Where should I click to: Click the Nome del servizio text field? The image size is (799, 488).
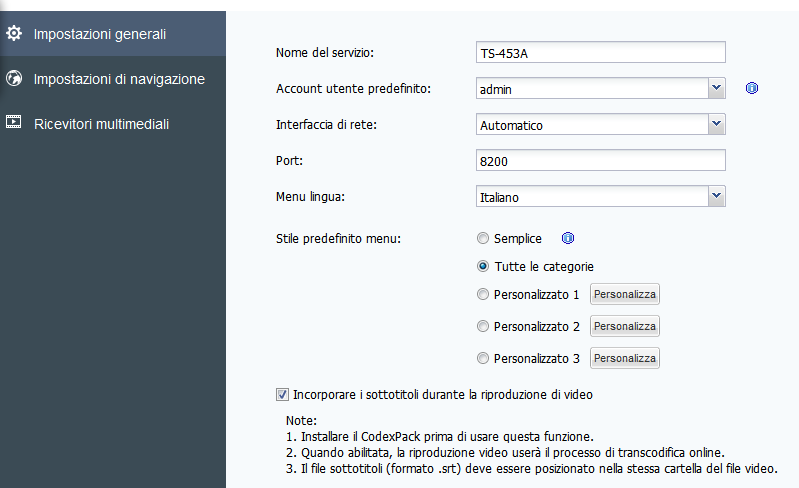pyautogui.click(x=600, y=53)
